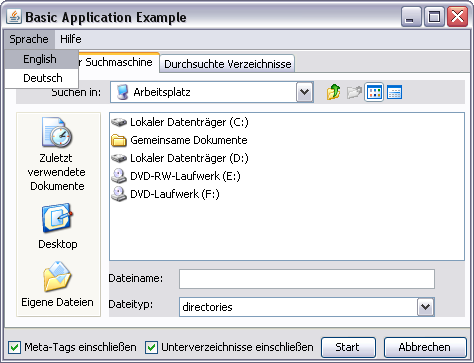Expand the Suchen in dropdown arrow
Image resolution: width=474 pixels, height=363 pixels.
point(305,92)
